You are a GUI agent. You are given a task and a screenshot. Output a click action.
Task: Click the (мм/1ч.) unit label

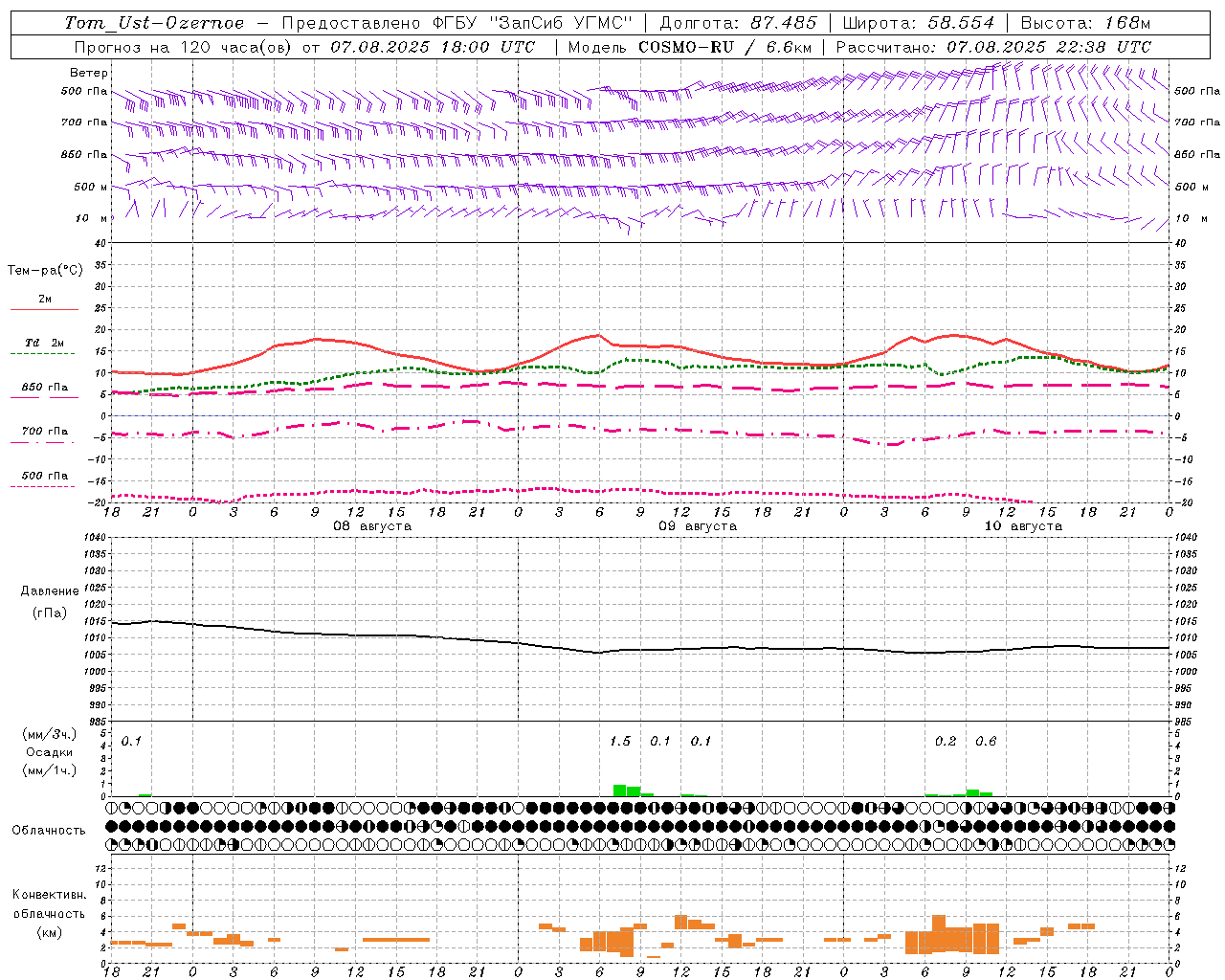[50, 770]
